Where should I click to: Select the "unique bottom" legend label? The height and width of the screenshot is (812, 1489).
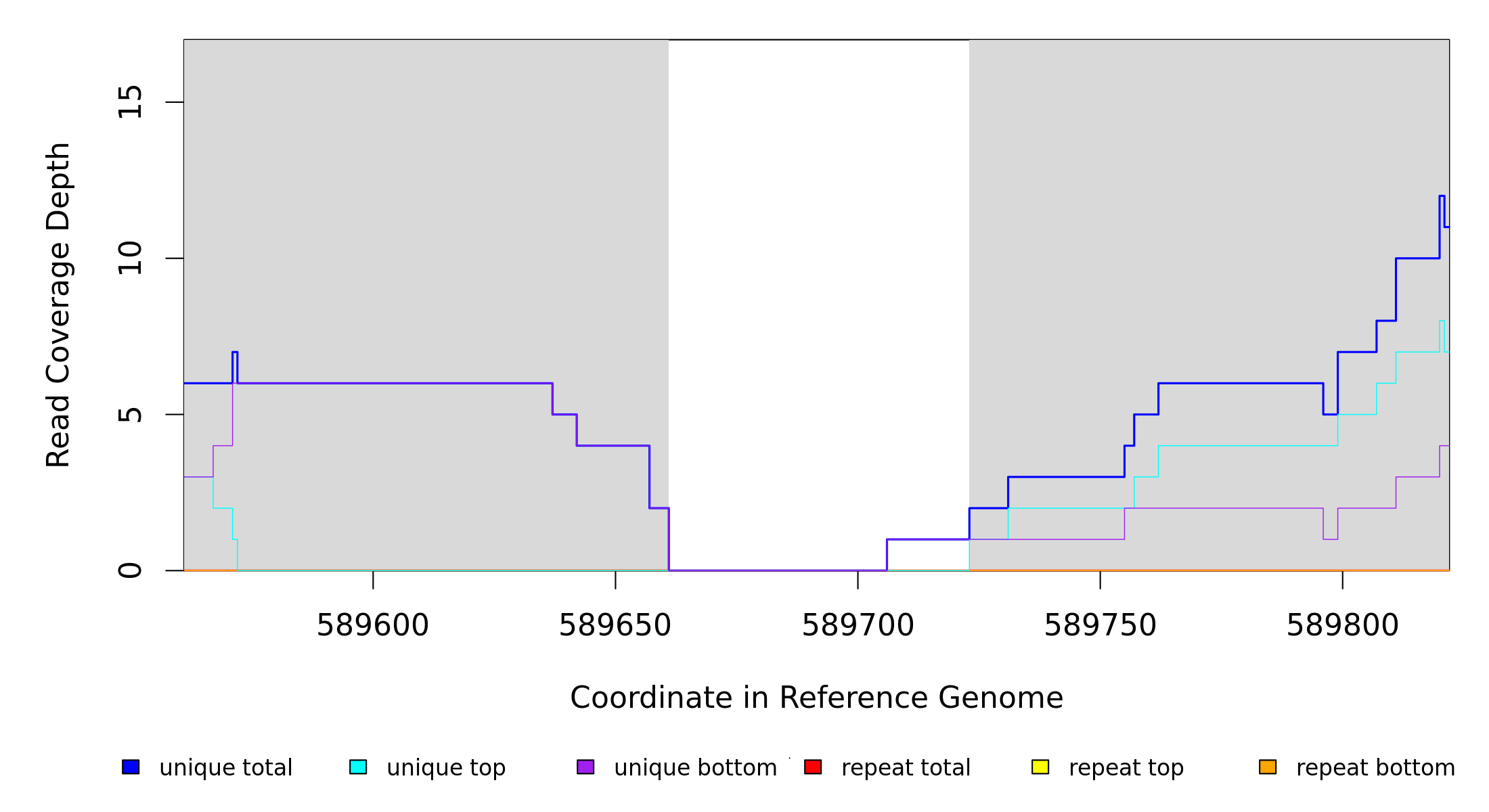point(695,768)
